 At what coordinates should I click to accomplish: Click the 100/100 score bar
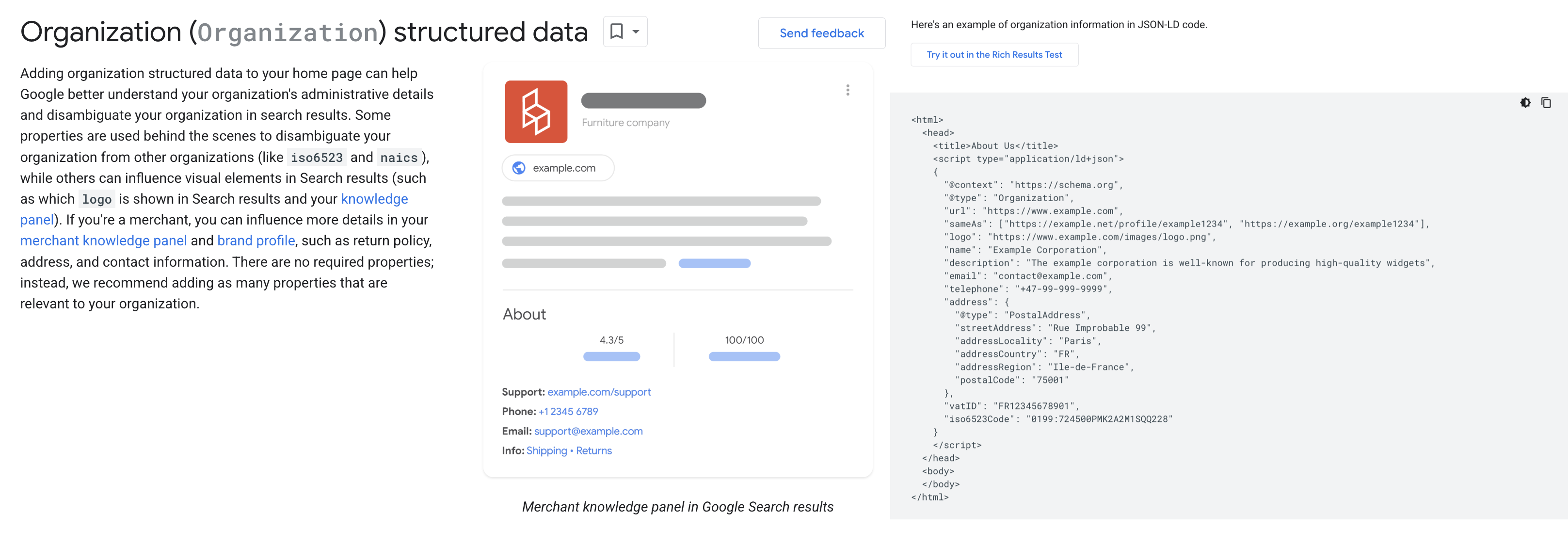744,357
